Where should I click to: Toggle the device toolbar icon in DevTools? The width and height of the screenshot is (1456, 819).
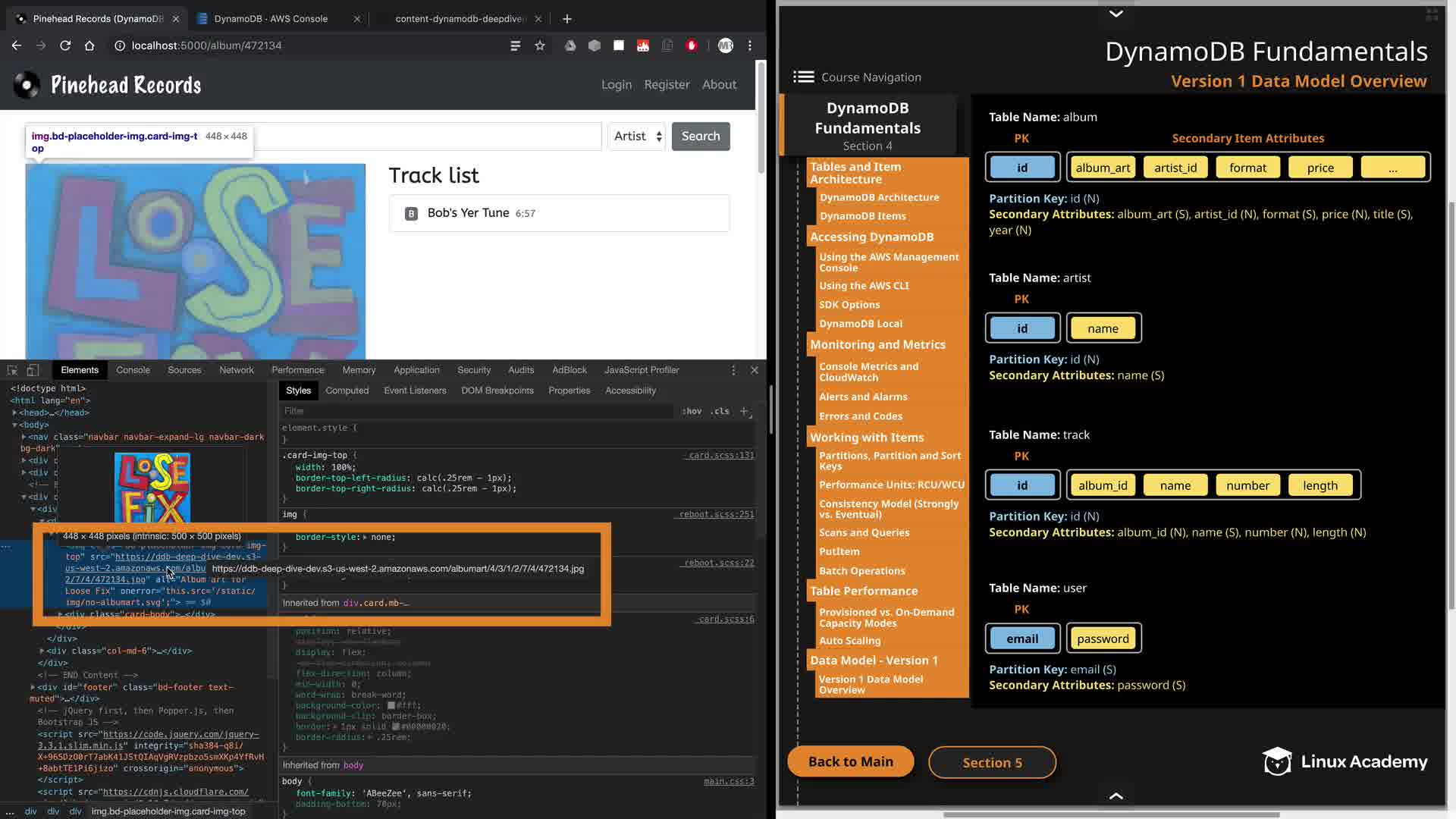point(33,370)
